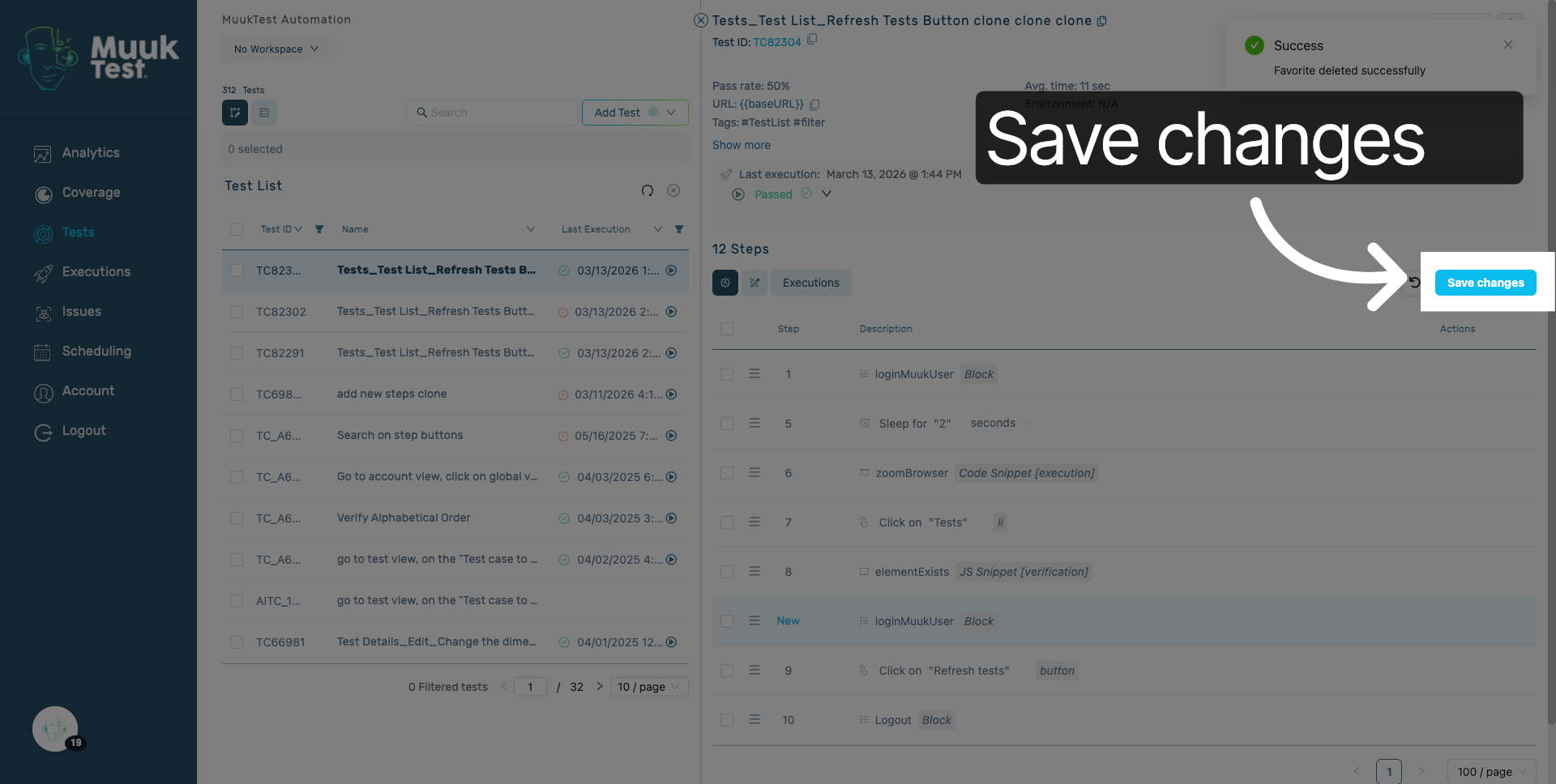Check the box for step 10 Logout
The image size is (1556, 784).
pyautogui.click(x=727, y=720)
